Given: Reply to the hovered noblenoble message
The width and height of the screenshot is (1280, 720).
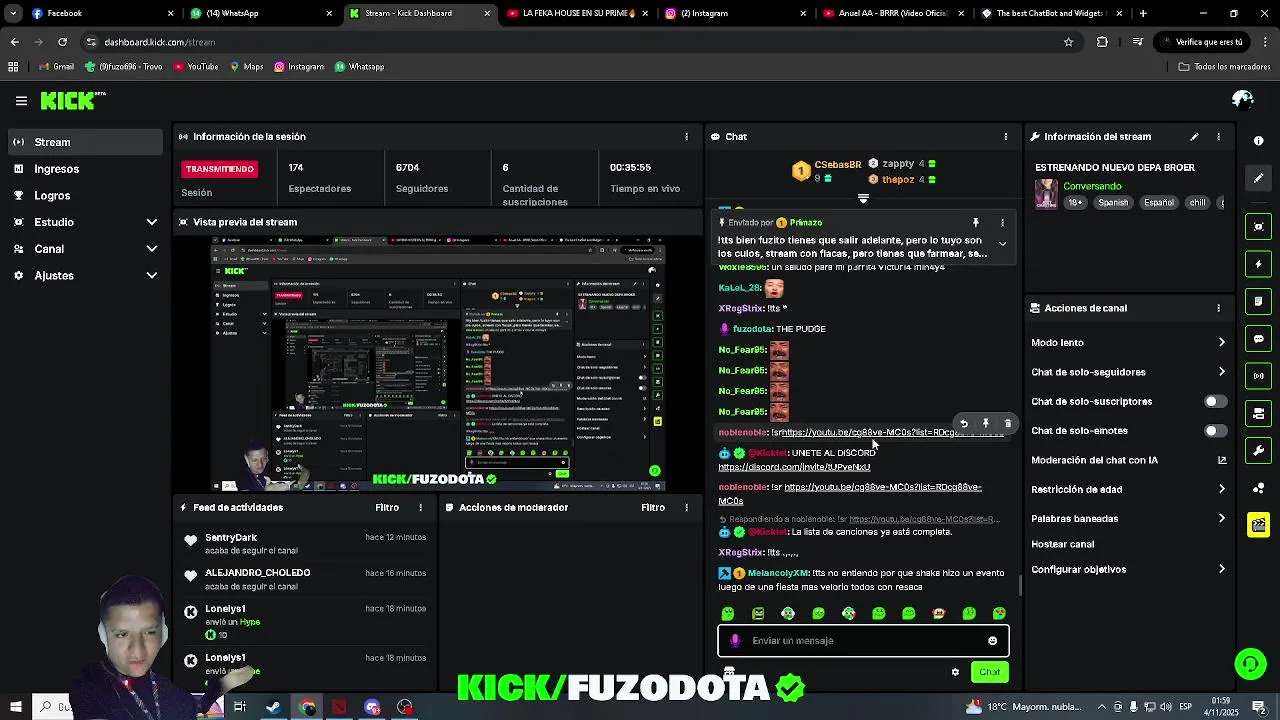Looking at the screenshot, I should click(x=964, y=424).
